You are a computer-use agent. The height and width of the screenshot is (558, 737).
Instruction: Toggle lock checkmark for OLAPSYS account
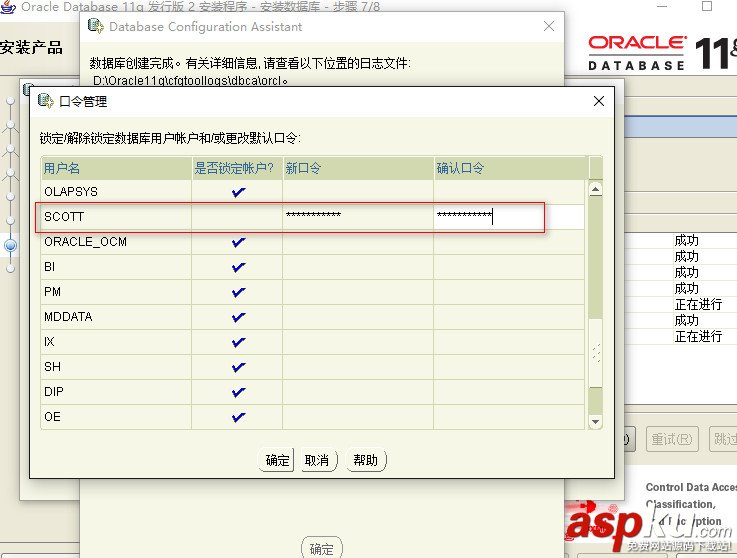tap(238, 192)
